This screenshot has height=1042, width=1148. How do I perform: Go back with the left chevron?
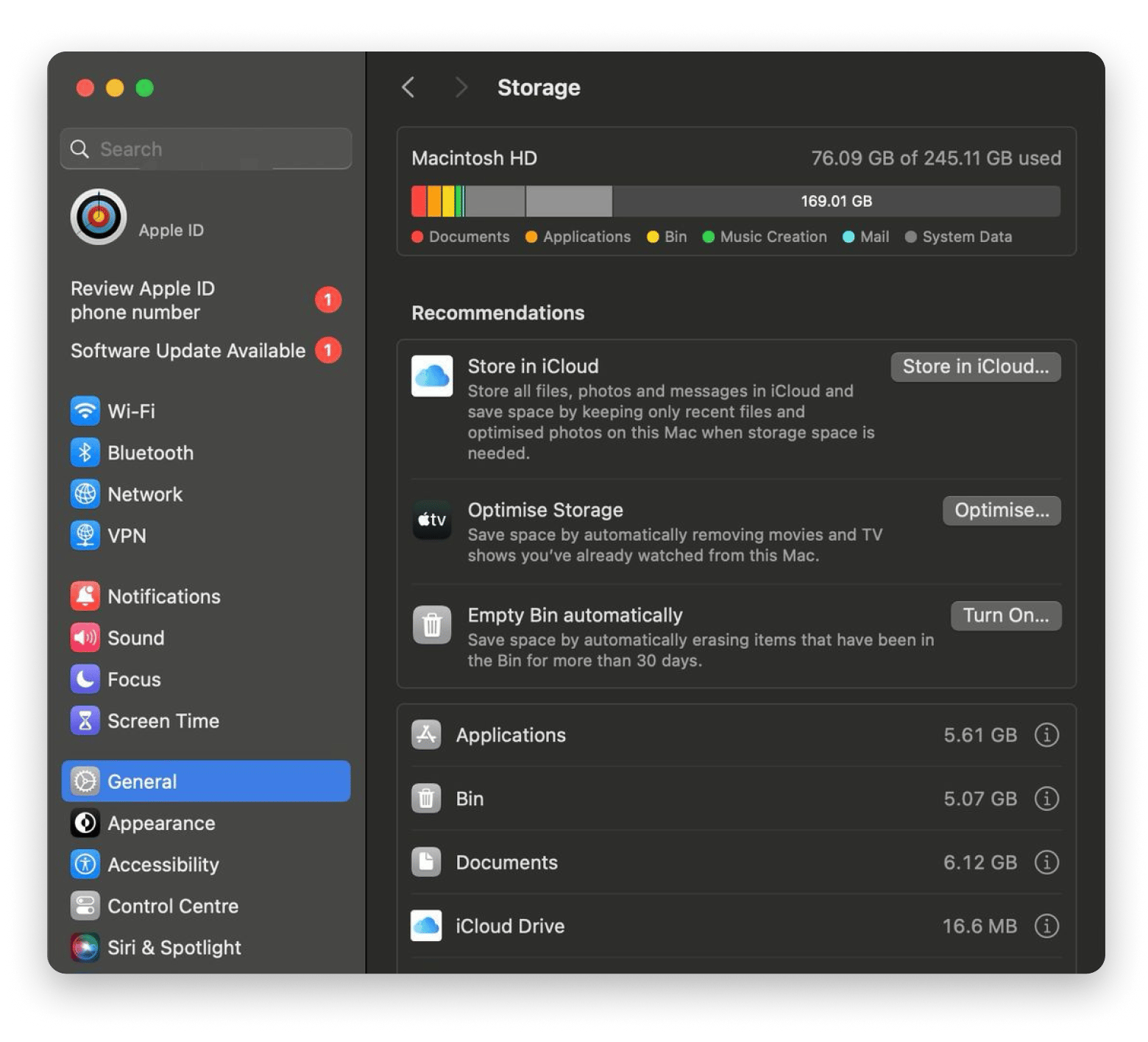[408, 88]
